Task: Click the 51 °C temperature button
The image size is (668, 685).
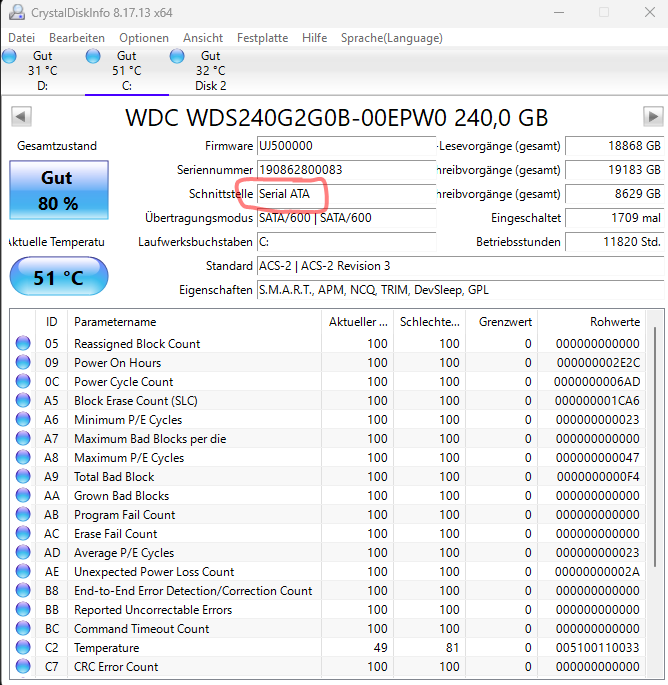Action: (x=59, y=277)
